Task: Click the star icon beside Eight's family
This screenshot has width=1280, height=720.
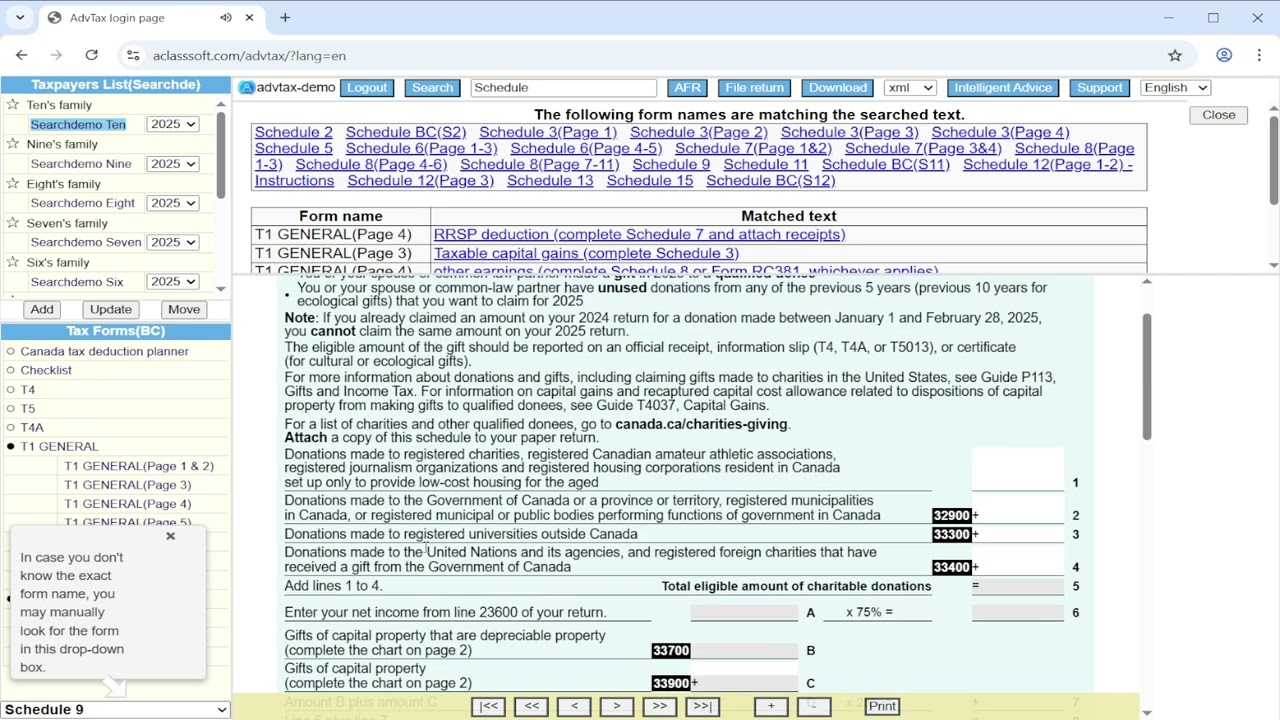Action: [13, 184]
